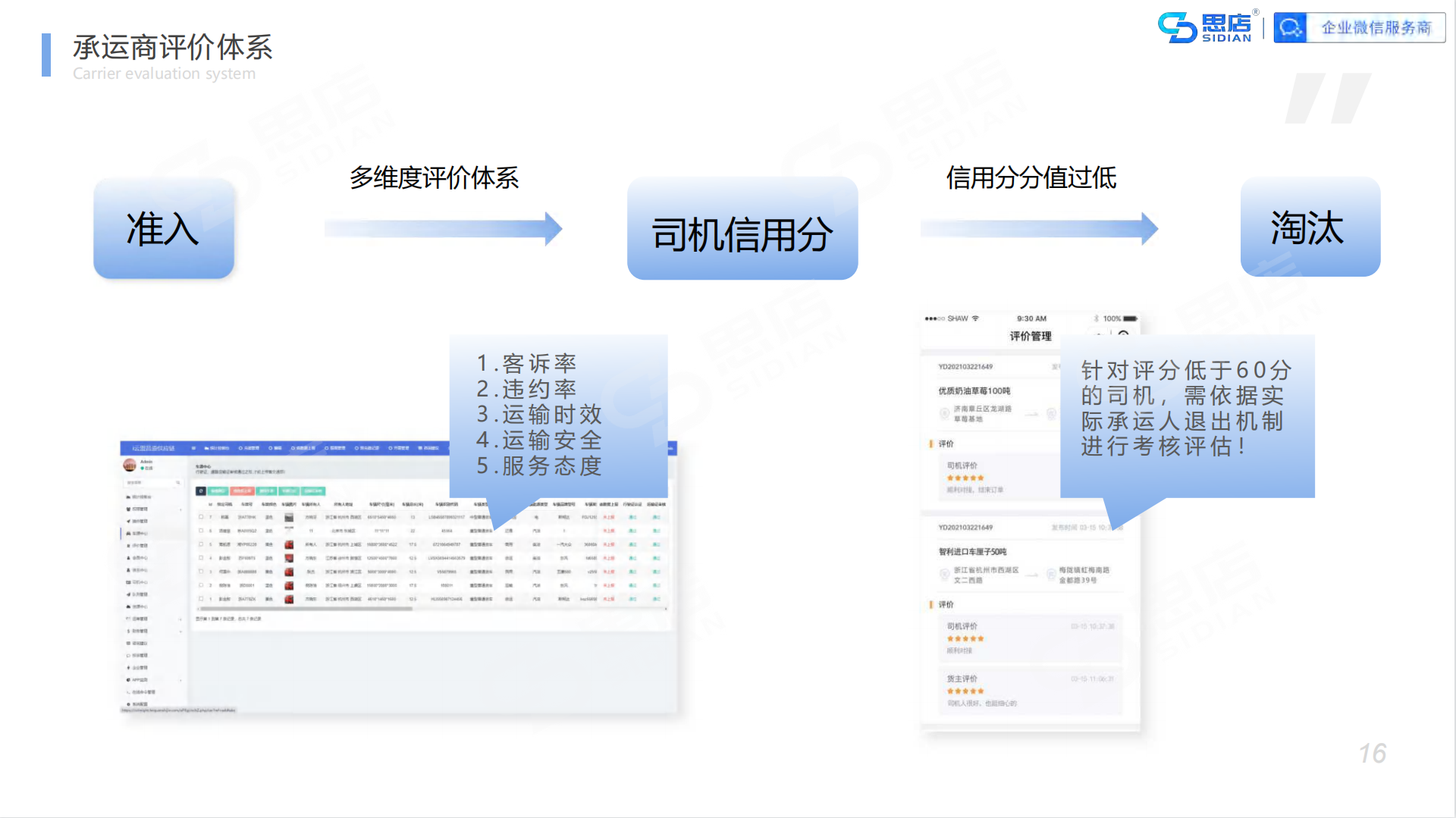Select the label 多维度评价体系
The image size is (1456, 818).
click(x=434, y=178)
